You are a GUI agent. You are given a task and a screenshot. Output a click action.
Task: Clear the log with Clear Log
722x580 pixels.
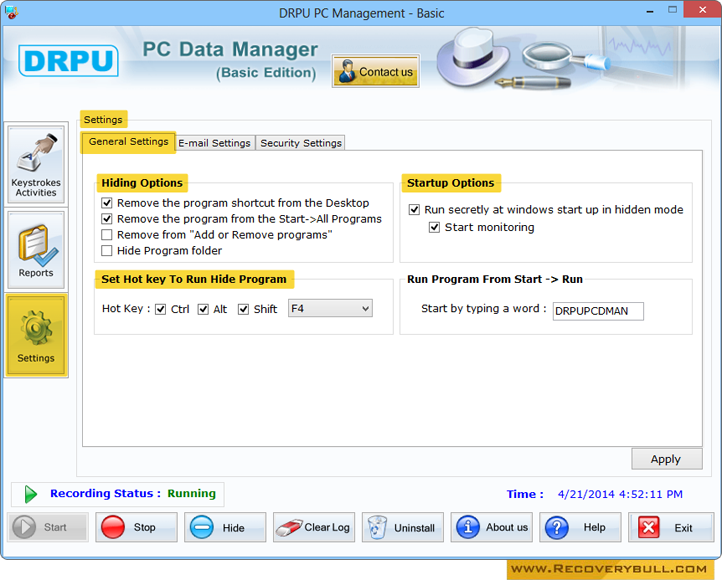click(x=314, y=527)
